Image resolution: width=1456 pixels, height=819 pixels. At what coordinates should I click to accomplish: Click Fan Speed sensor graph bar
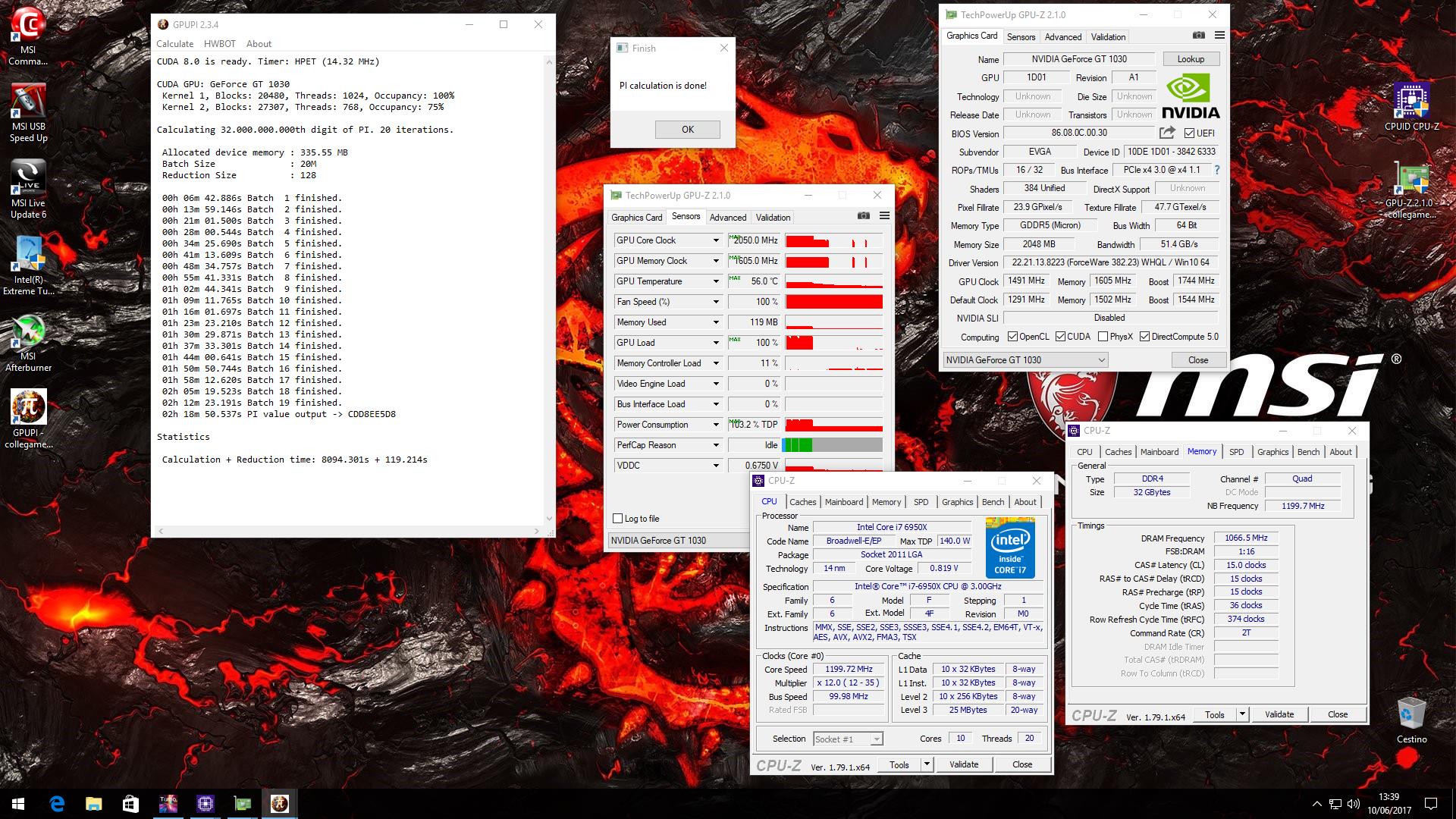[x=833, y=302]
